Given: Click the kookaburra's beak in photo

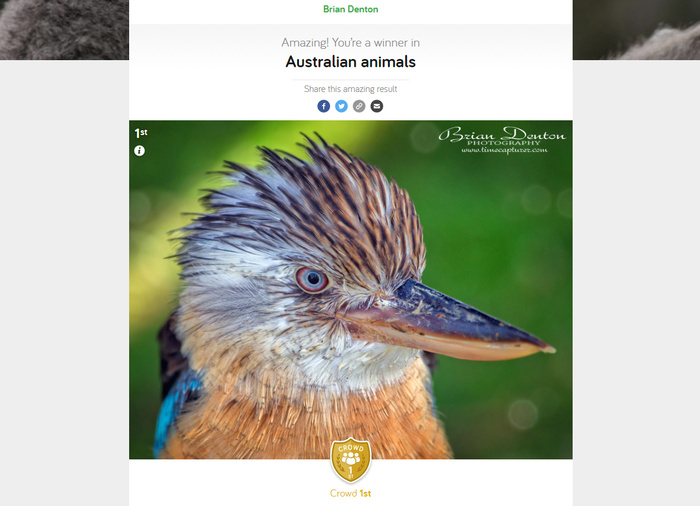Looking at the screenshot, I should (444, 322).
